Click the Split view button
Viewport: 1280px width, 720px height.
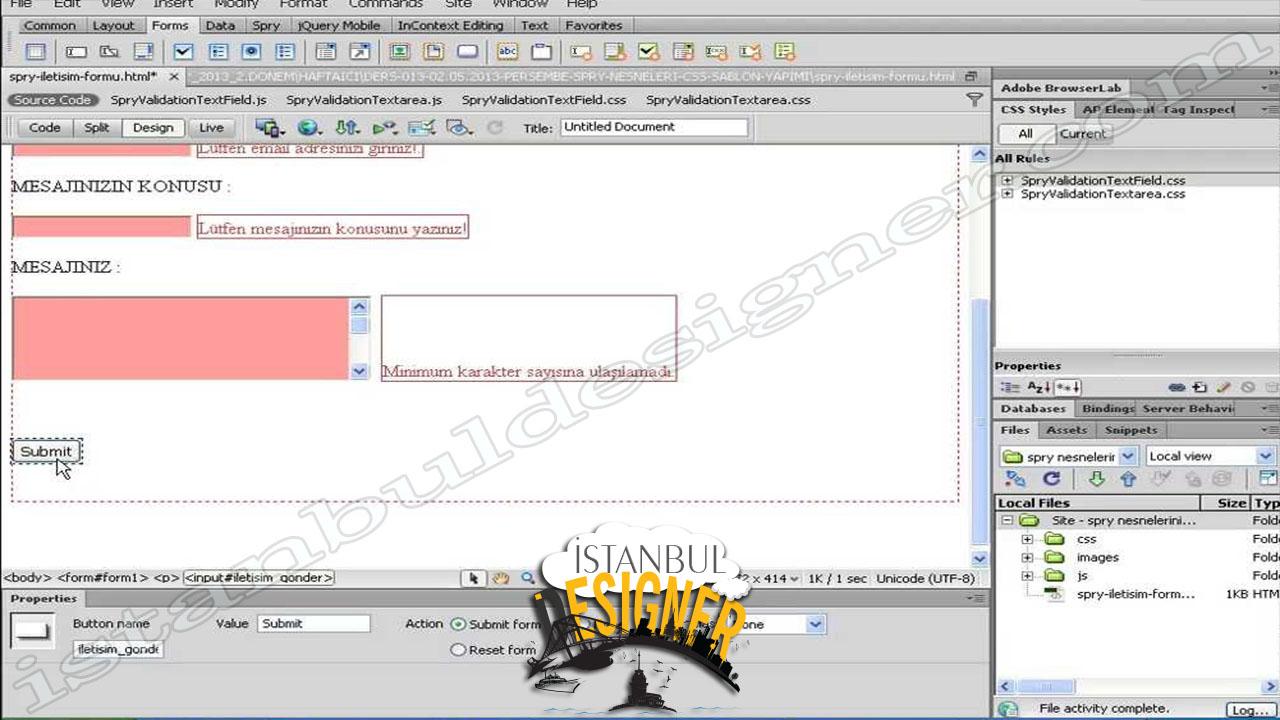(97, 128)
